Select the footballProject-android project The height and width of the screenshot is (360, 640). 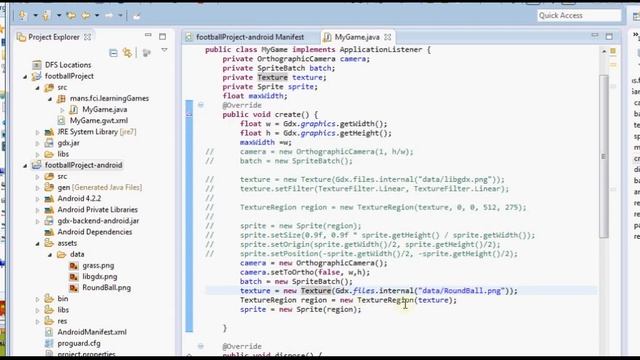coord(83,165)
